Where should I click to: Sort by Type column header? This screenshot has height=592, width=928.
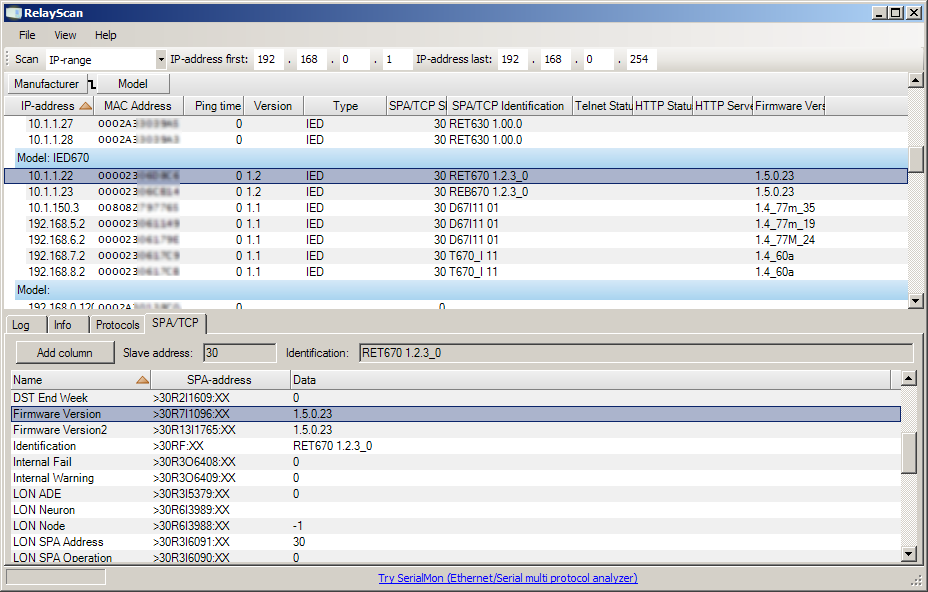point(345,106)
